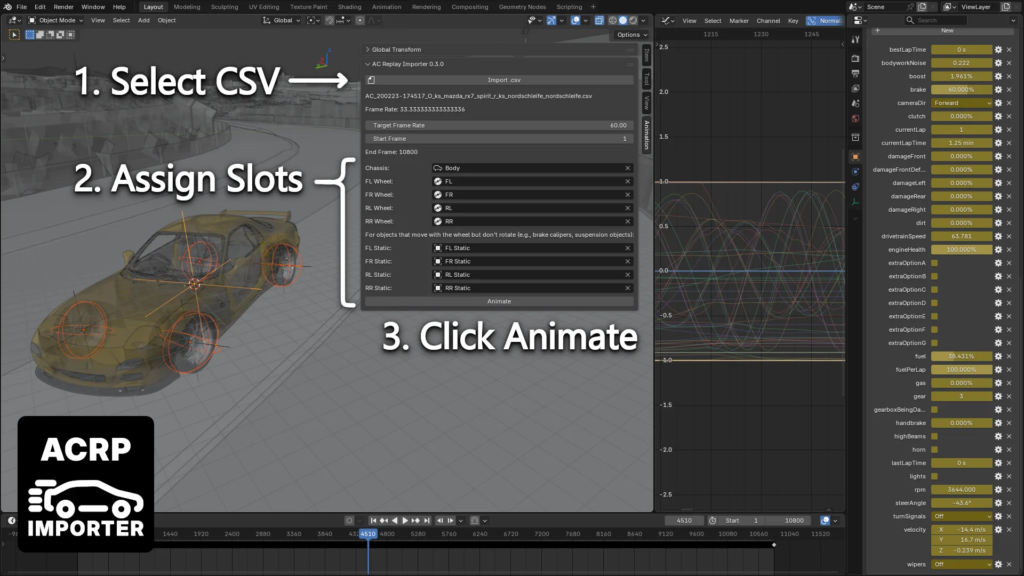Image resolution: width=1024 pixels, height=576 pixels.
Task: Switch to the Geometry Nodes workspace tab
Action: [522, 7]
